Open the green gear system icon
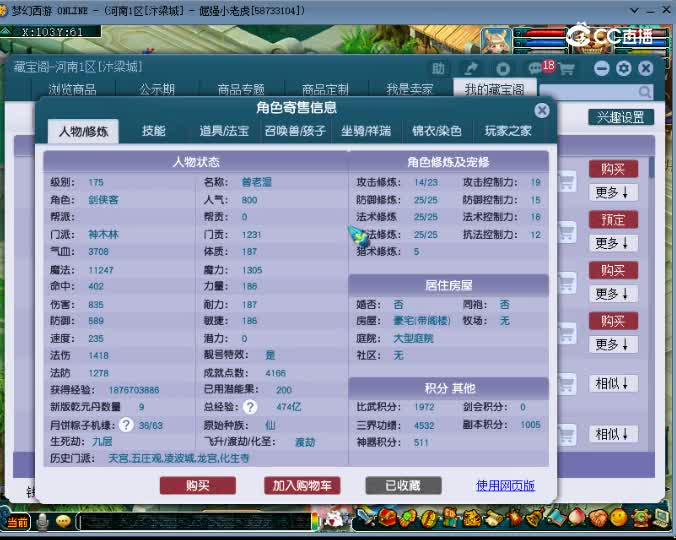676x540 pixels. coord(640,517)
